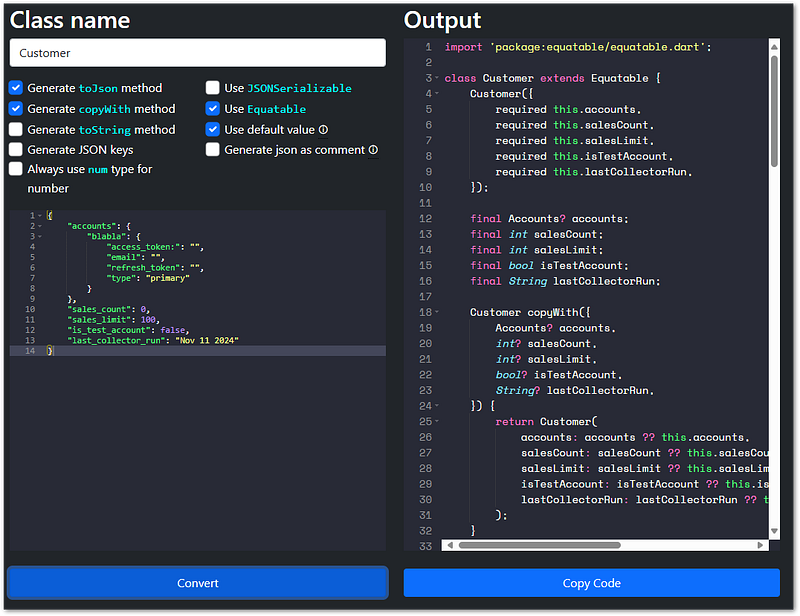Click info icon beside Generate json as comment

click(x=373, y=150)
